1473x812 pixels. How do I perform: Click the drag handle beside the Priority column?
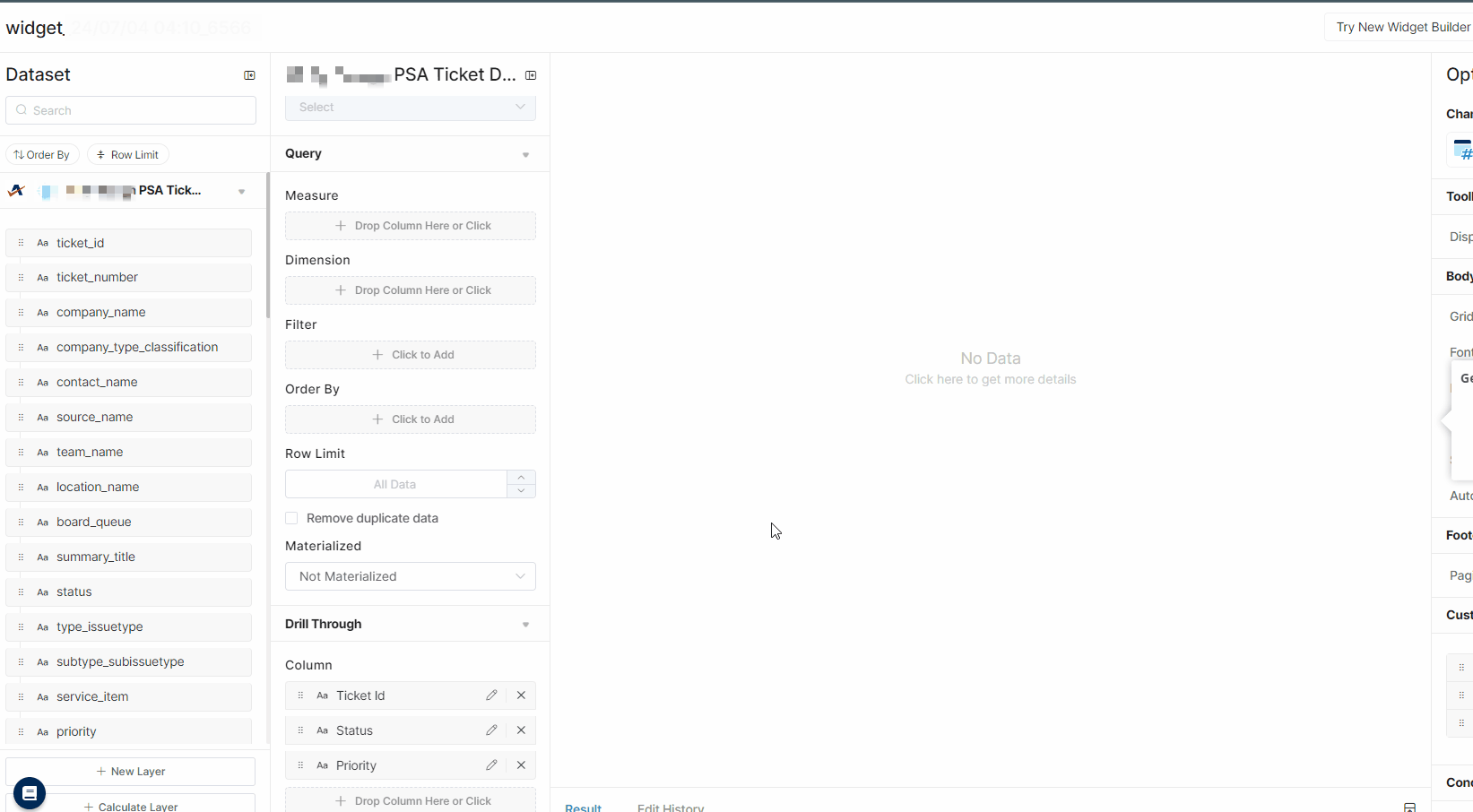pyautogui.click(x=301, y=764)
